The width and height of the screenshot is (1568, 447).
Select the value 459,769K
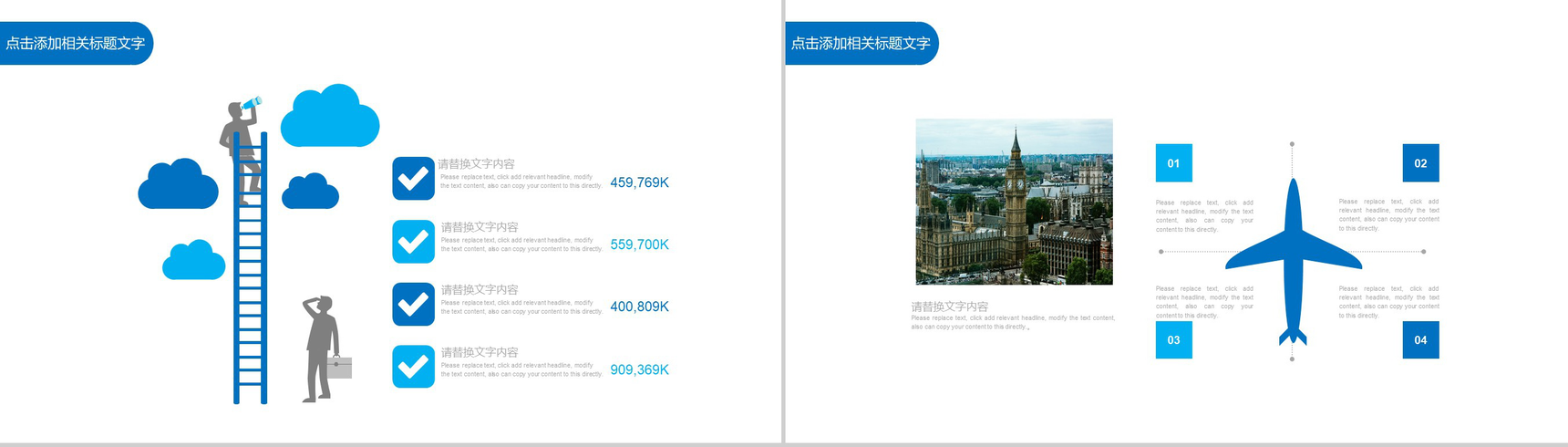(639, 182)
